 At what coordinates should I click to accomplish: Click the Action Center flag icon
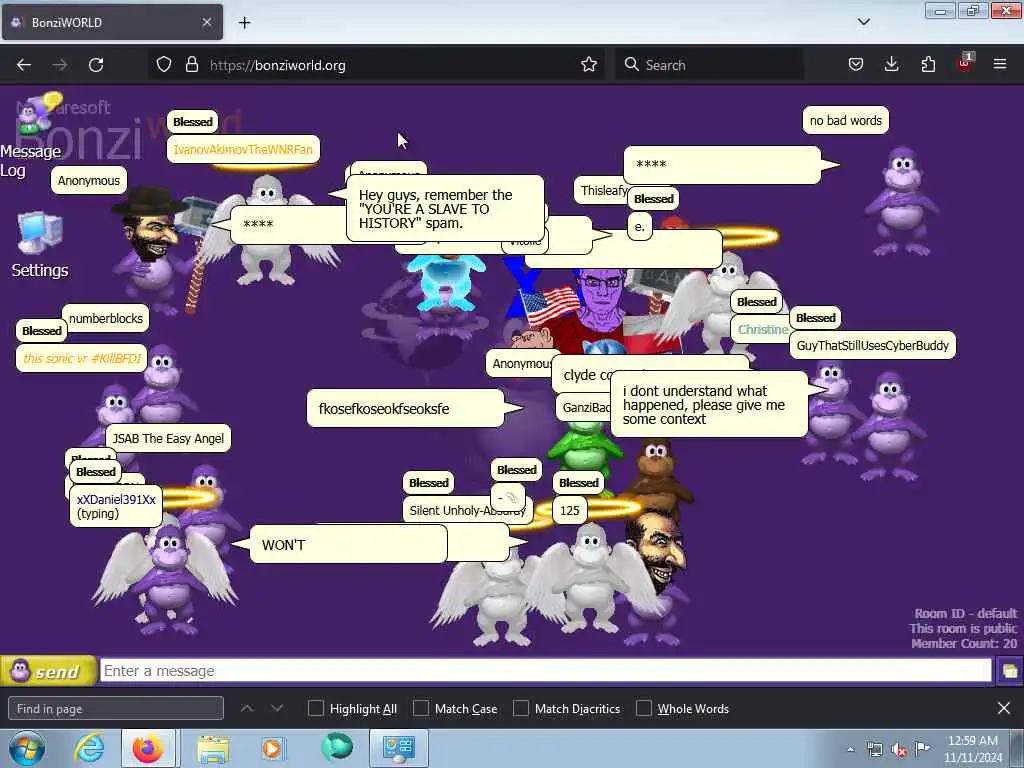(x=923, y=748)
